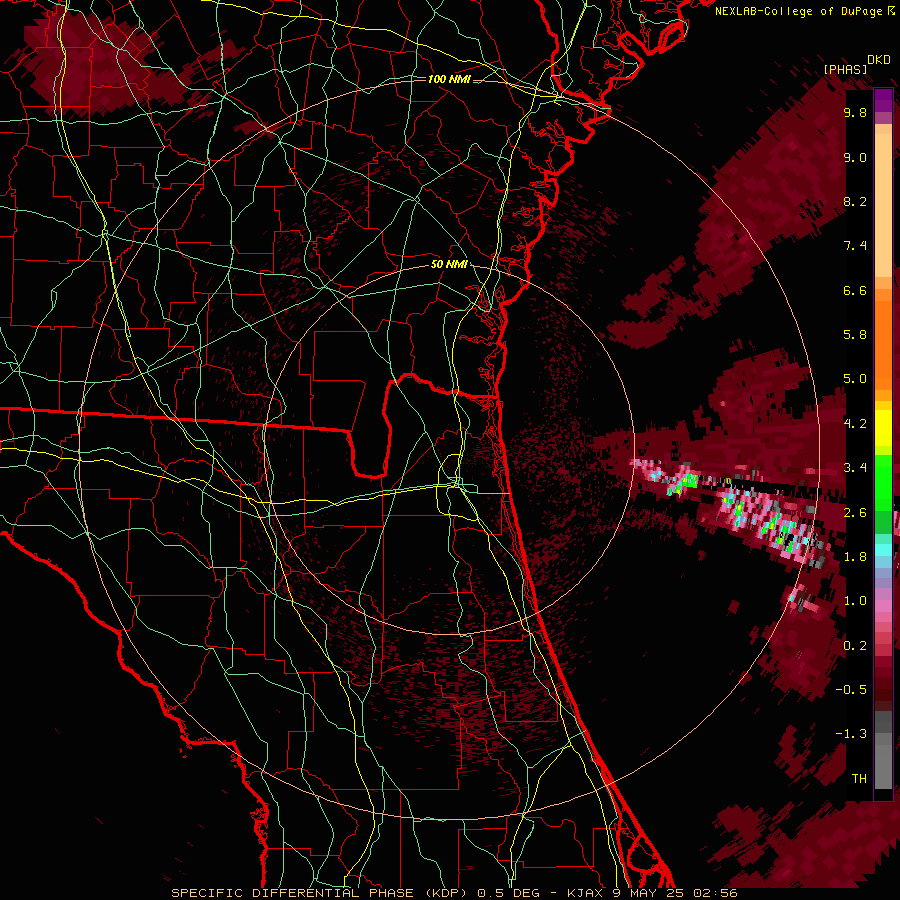This screenshot has height=900, width=900.
Task: Click the 1.0 value on color scale
Action: click(x=855, y=601)
